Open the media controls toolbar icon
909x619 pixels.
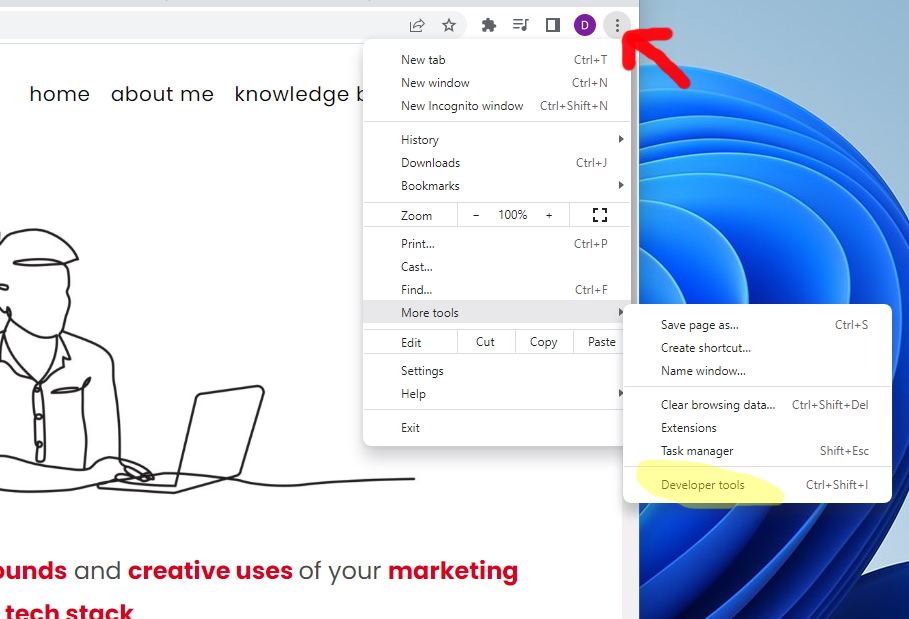click(x=521, y=25)
